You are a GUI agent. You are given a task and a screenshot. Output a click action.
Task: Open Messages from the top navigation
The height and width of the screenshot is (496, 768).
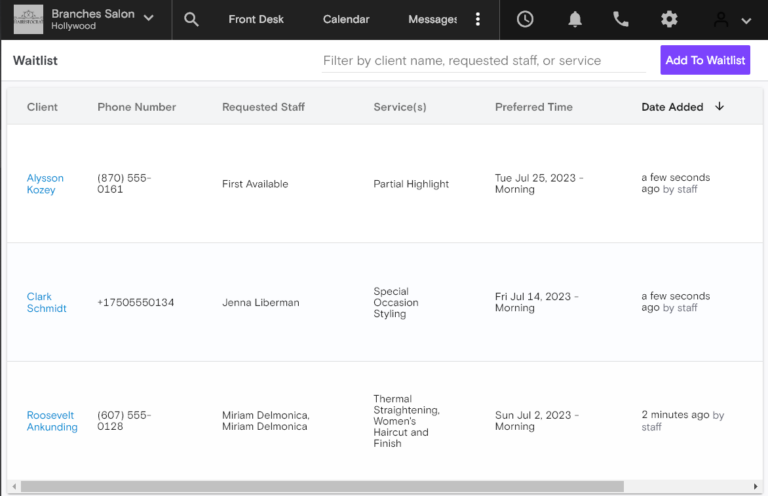tap(433, 20)
